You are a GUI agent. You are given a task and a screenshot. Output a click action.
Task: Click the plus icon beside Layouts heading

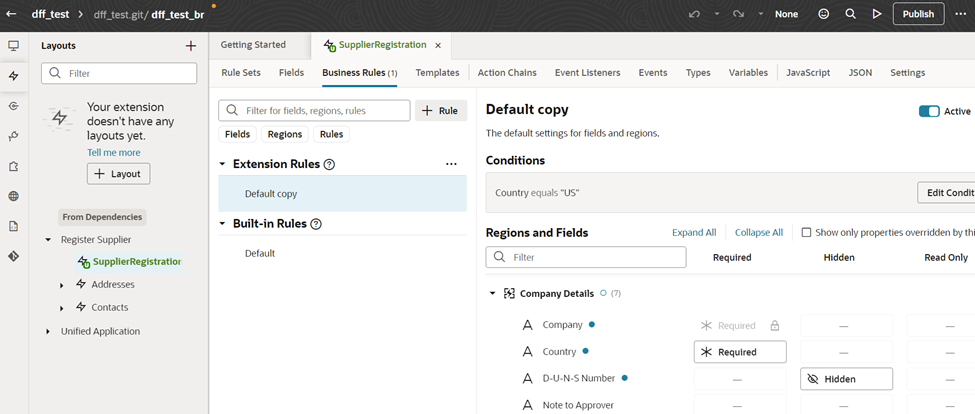(x=191, y=46)
